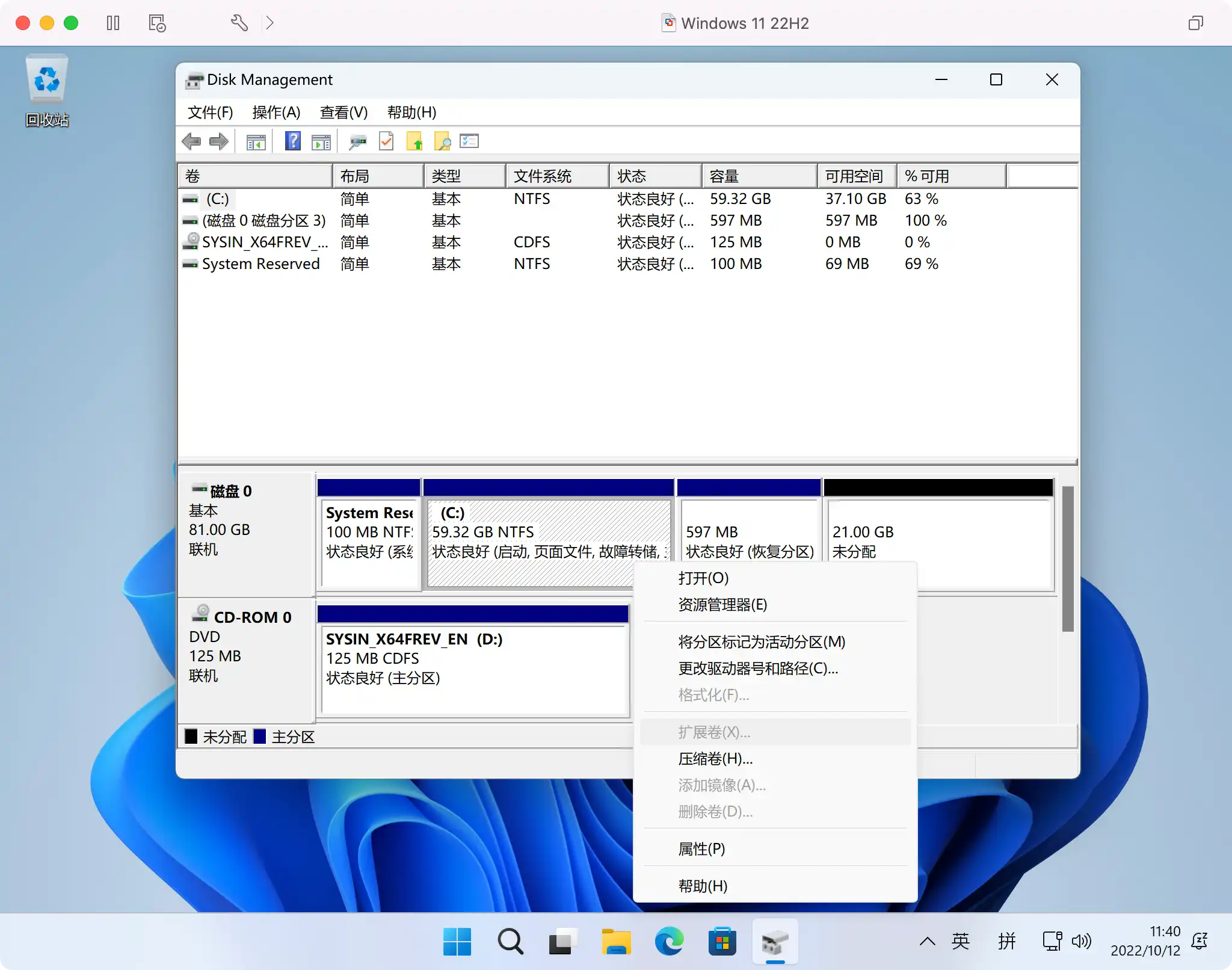Image resolution: width=1232 pixels, height=970 pixels.
Task: Open the 帮助(H) menu in menu bar
Action: tap(411, 113)
